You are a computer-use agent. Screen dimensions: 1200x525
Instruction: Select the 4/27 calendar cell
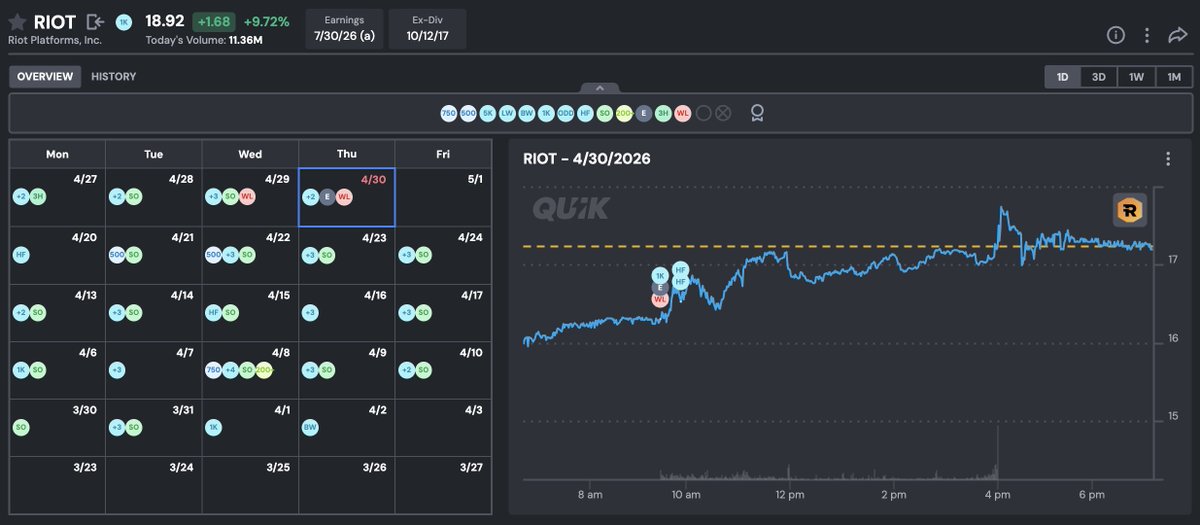(x=57, y=197)
